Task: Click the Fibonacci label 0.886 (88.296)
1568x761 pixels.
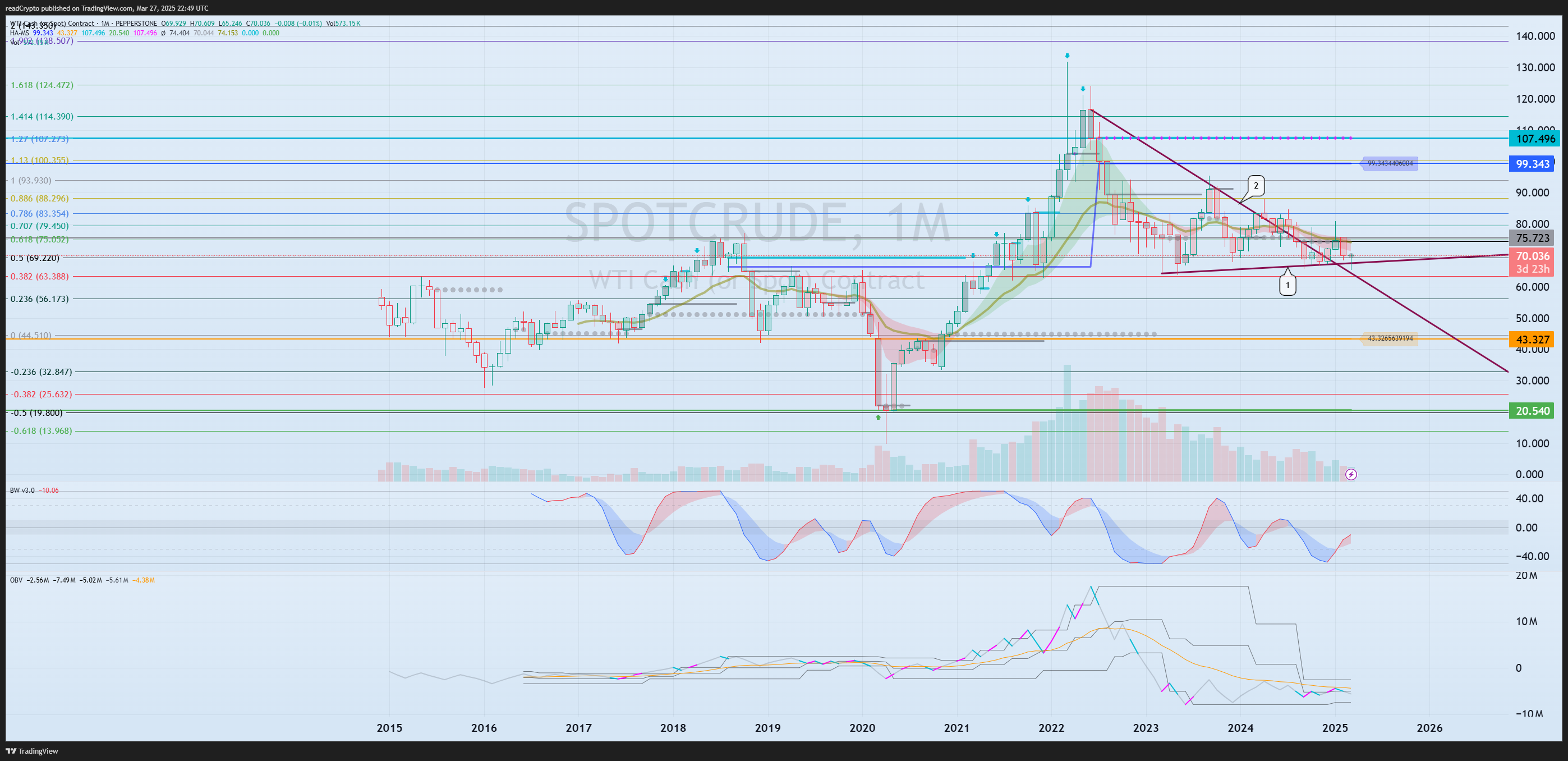Action: tap(40, 199)
